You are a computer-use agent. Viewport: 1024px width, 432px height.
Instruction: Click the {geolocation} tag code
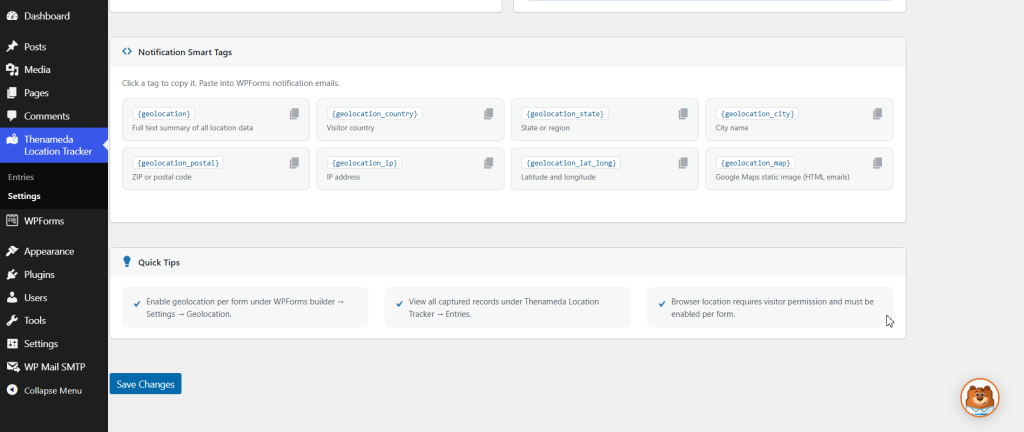(164, 114)
